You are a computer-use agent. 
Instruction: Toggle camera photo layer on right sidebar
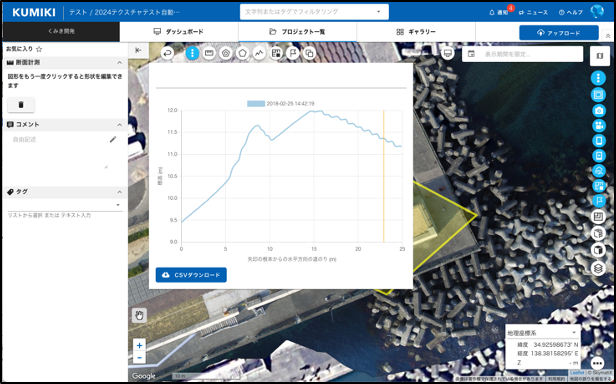tap(598, 110)
